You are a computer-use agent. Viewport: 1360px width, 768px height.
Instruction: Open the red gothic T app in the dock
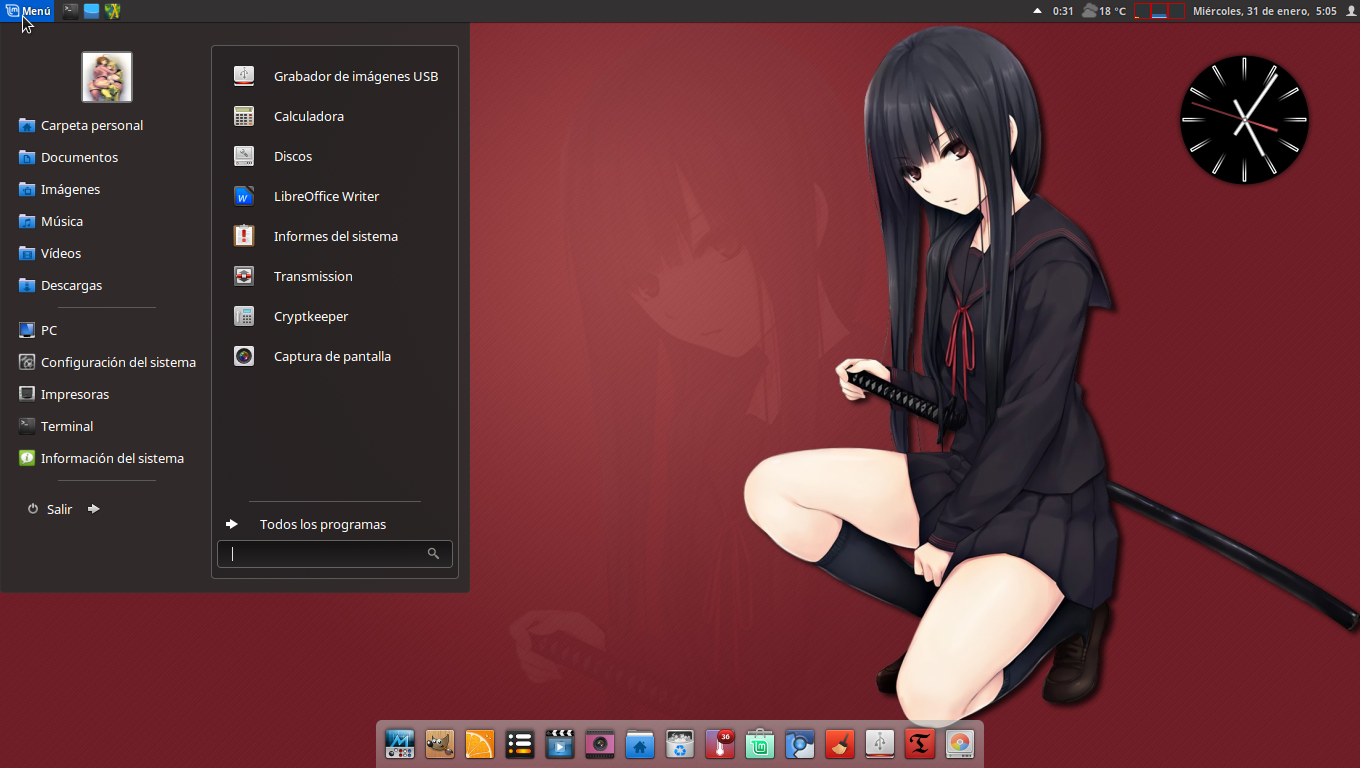[x=920, y=743]
